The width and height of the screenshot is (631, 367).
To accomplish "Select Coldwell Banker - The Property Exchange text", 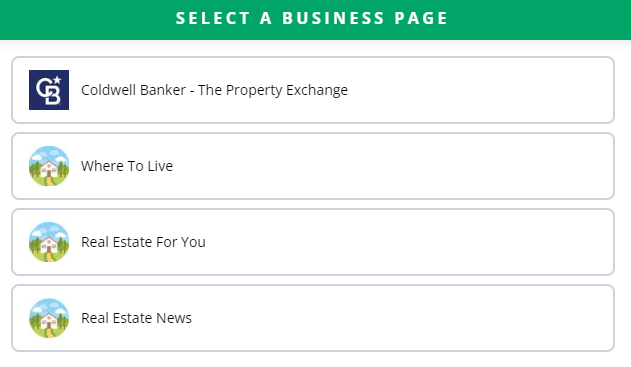I will point(214,90).
